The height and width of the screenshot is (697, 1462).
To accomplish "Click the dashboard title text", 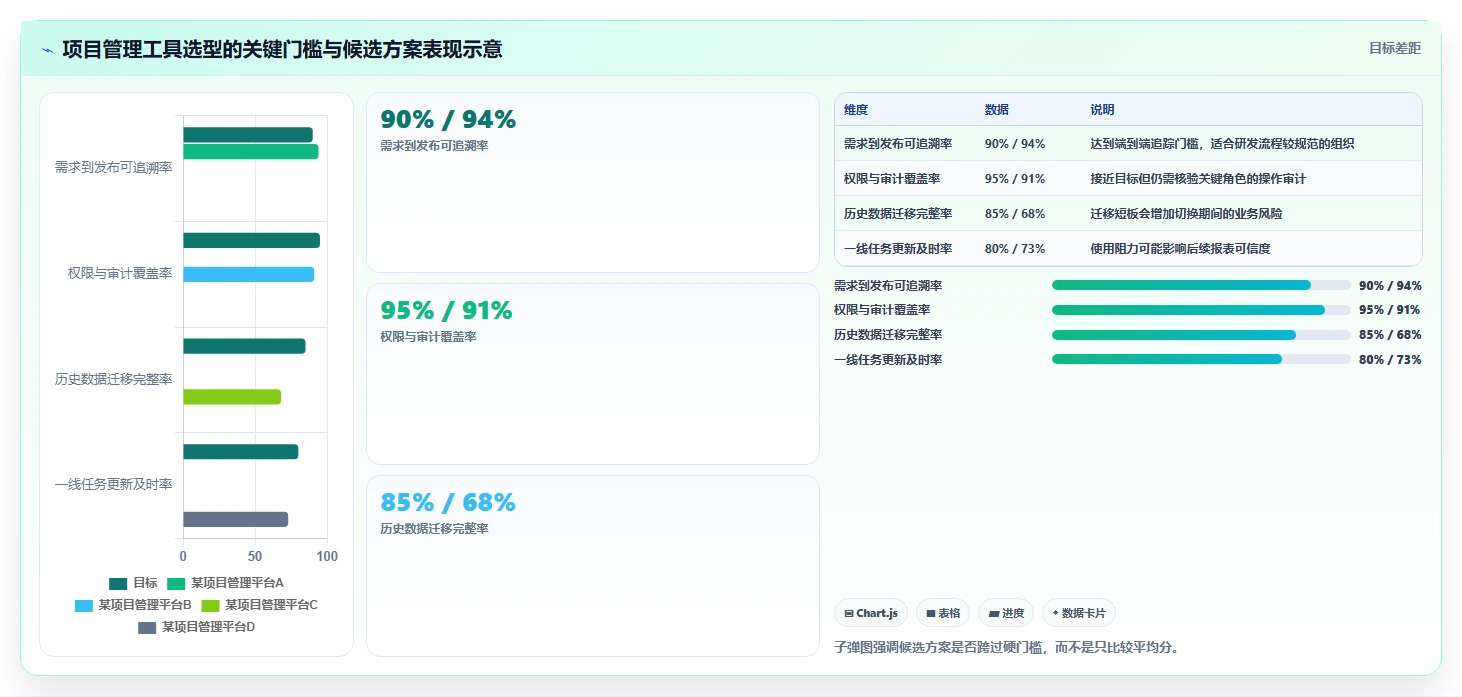I will pyautogui.click(x=282, y=49).
